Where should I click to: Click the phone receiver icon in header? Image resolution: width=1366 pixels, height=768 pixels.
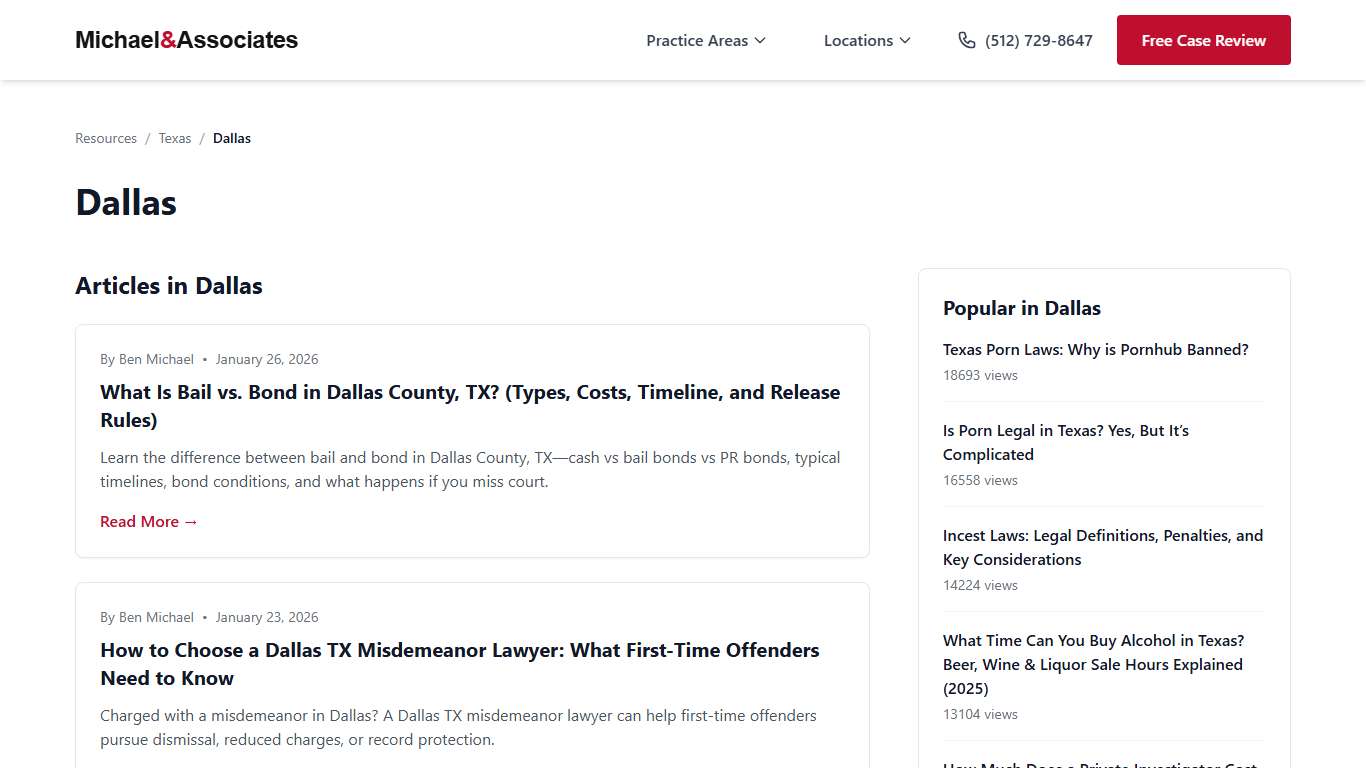[967, 40]
